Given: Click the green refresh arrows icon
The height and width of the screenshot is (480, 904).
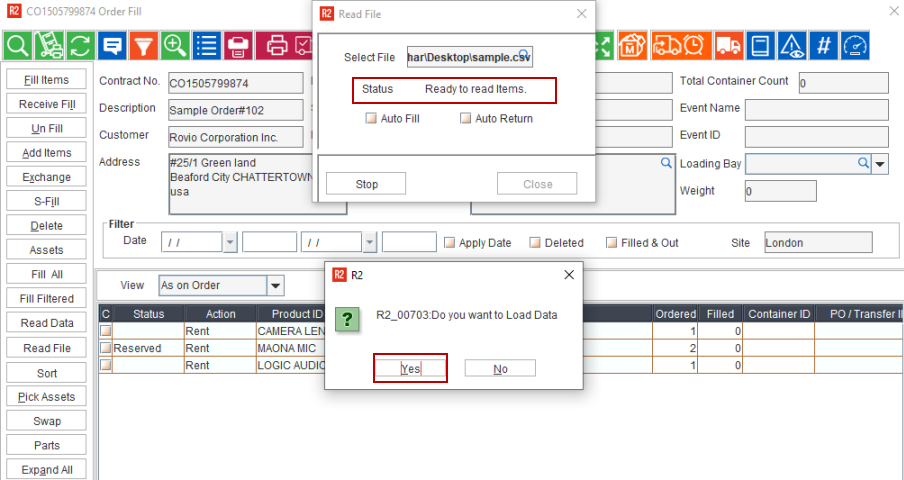Looking at the screenshot, I should (x=80, y=45).
